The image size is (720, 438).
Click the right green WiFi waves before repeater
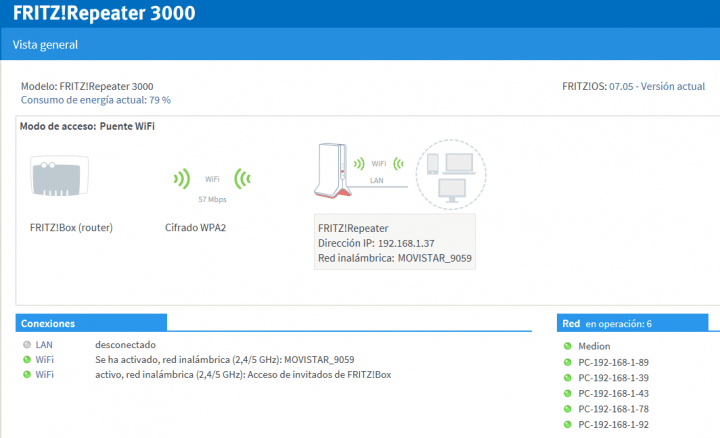242,179
